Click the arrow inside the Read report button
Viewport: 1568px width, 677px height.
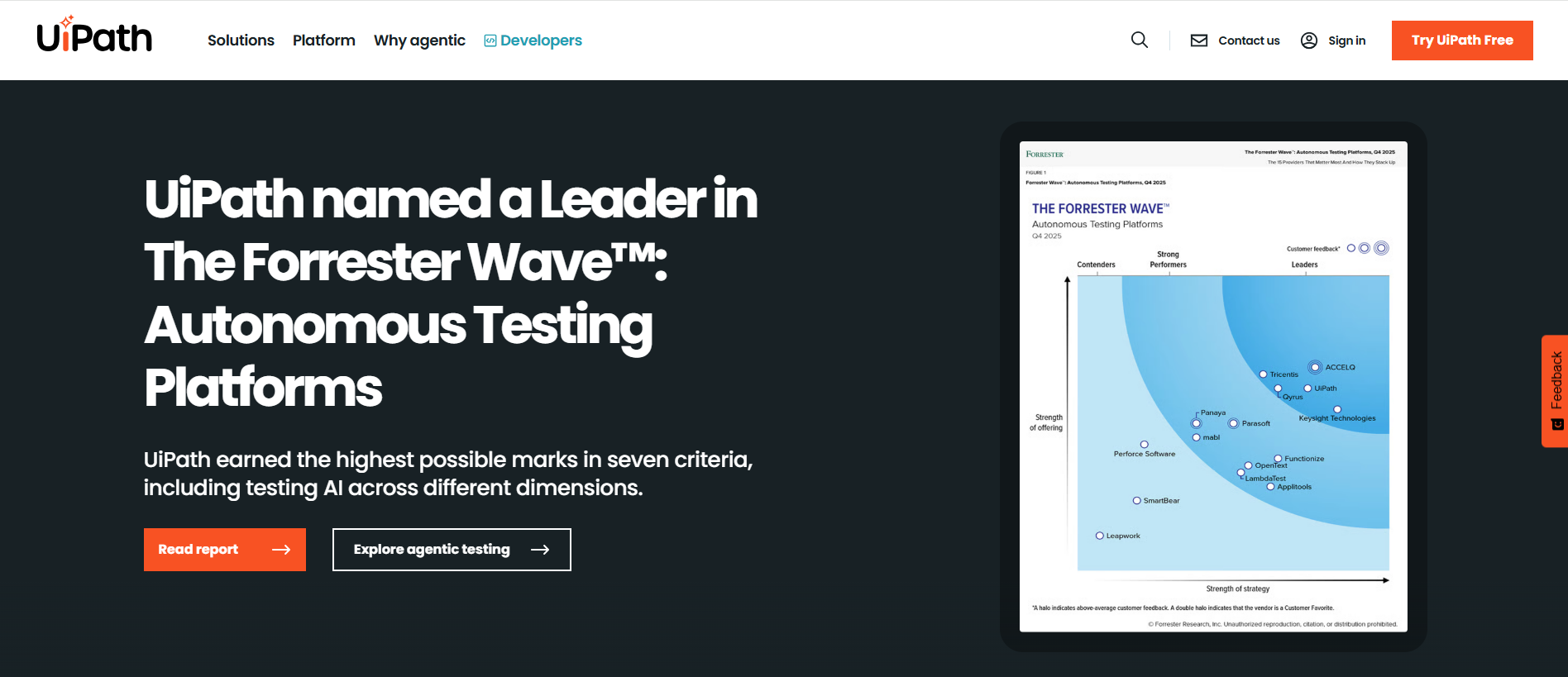(x=280, y=549)
